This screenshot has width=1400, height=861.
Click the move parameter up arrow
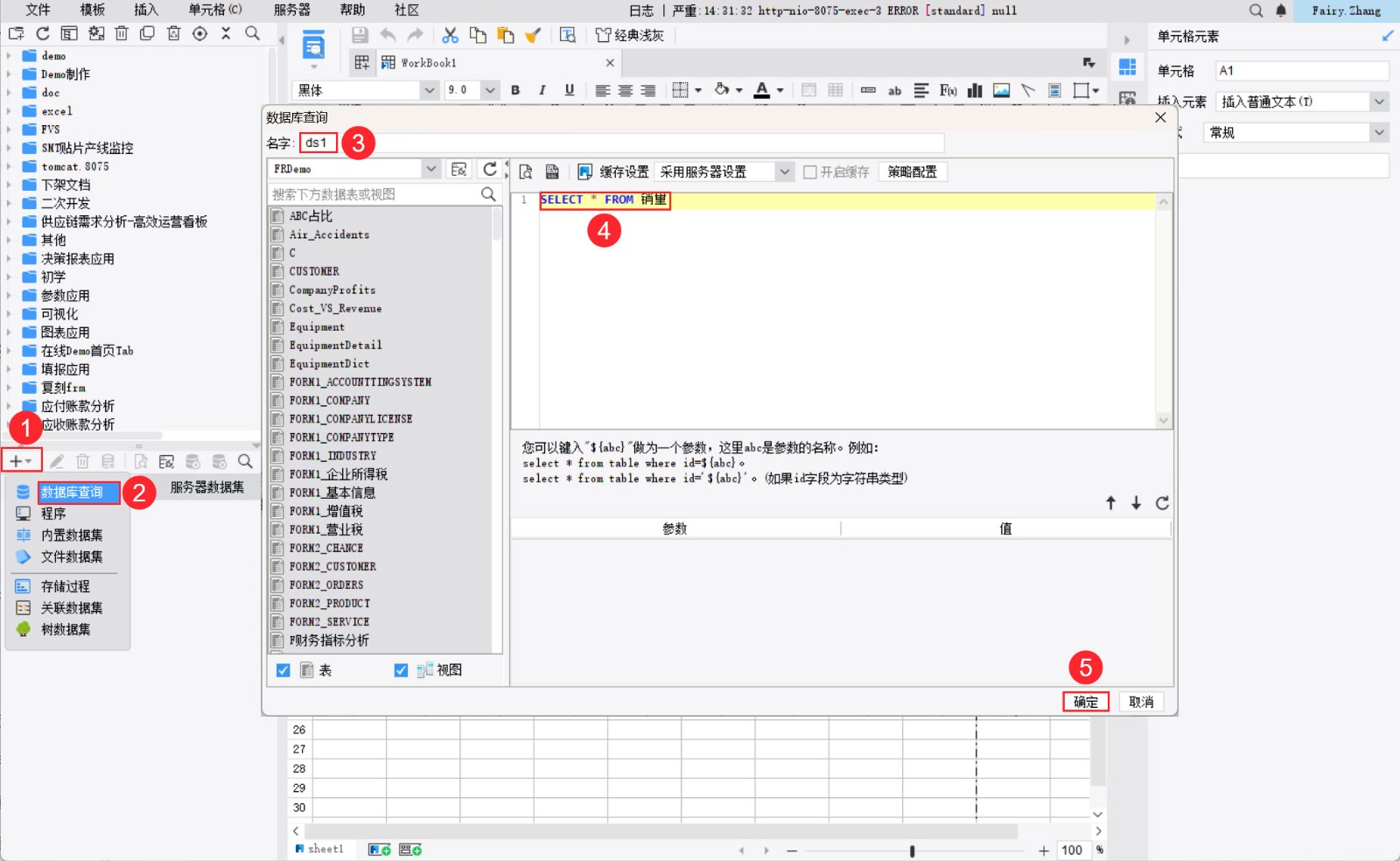pyautogui.click(x=1110, y=503)
